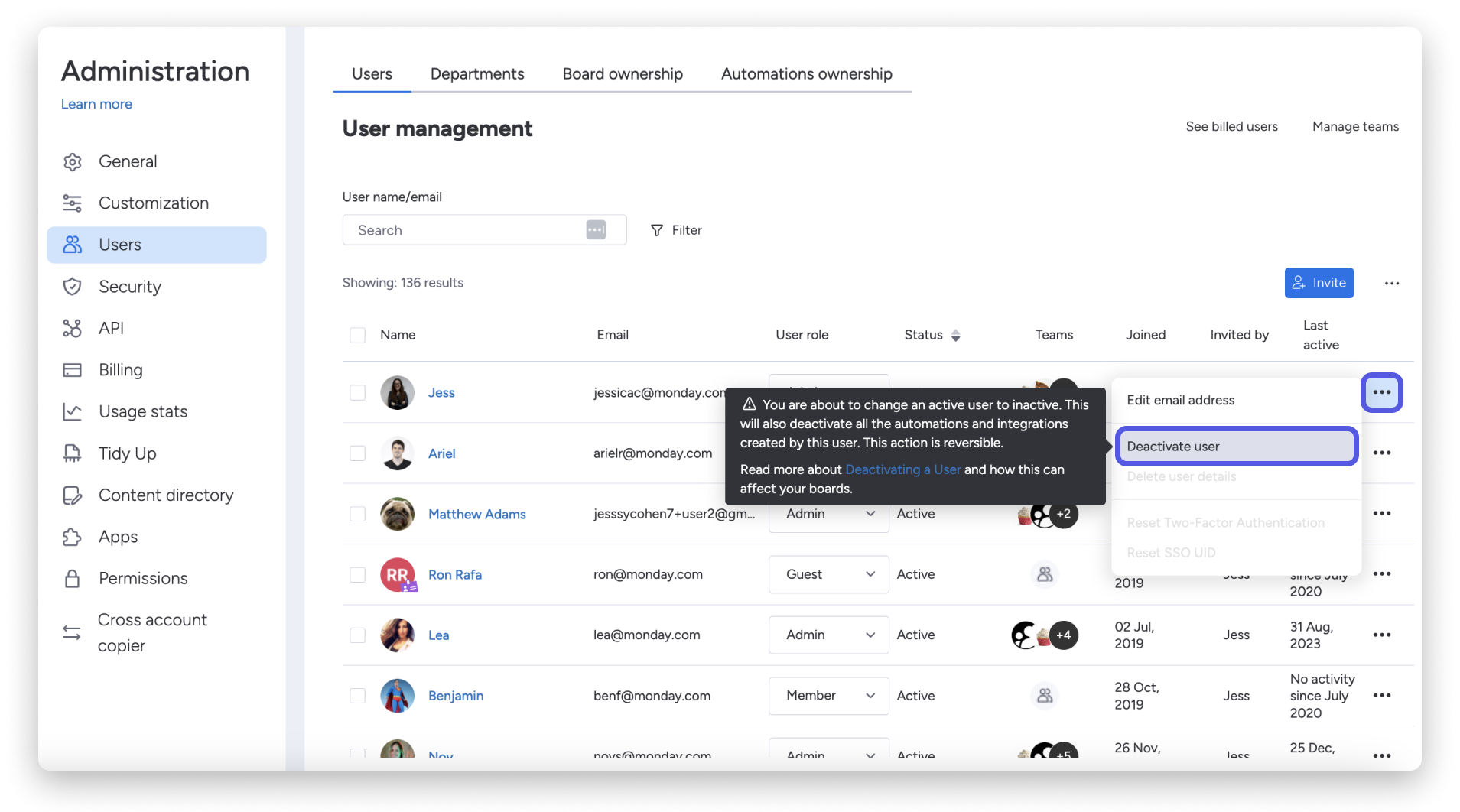The image size is (1460, 812).
Task: Open the Billing card icon
Action: pos(72,370)
